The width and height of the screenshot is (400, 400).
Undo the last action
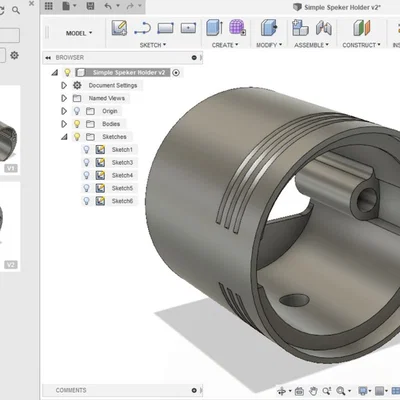coord(108,6)
